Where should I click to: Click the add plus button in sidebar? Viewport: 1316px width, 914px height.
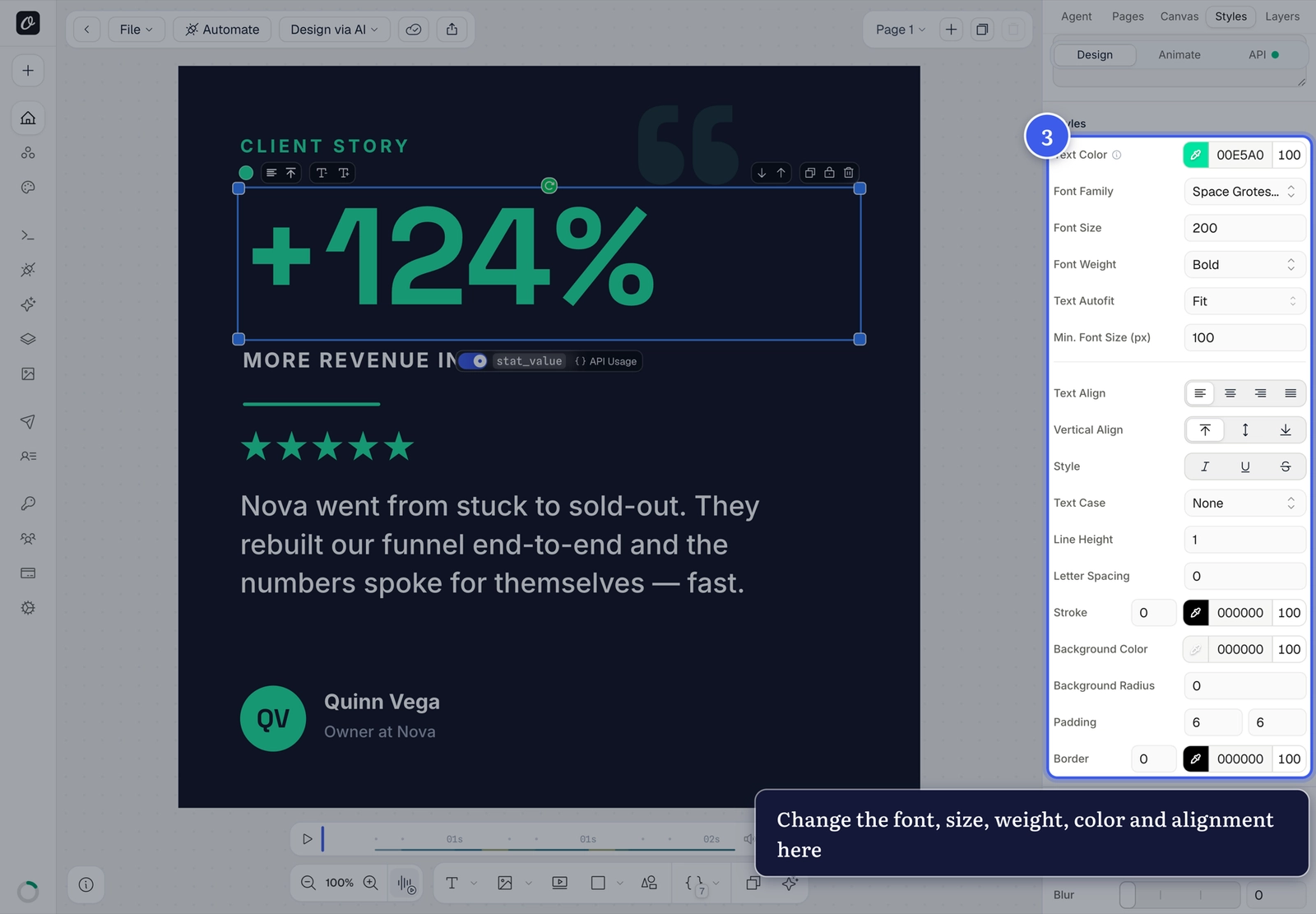tap(28, 71)
